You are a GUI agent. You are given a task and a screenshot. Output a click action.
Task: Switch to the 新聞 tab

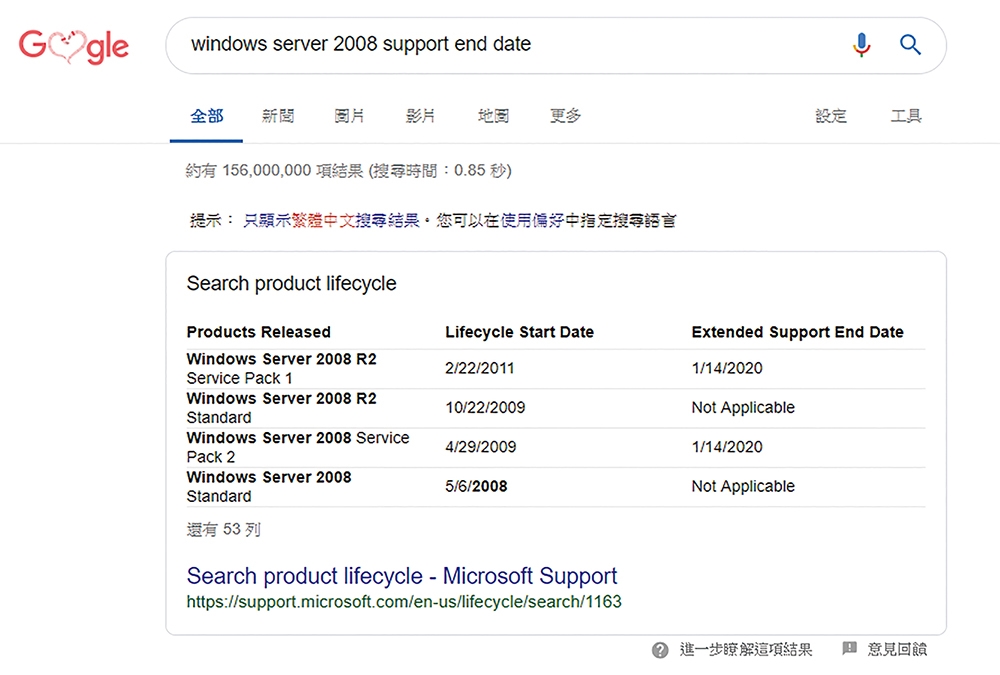point(278,116)
